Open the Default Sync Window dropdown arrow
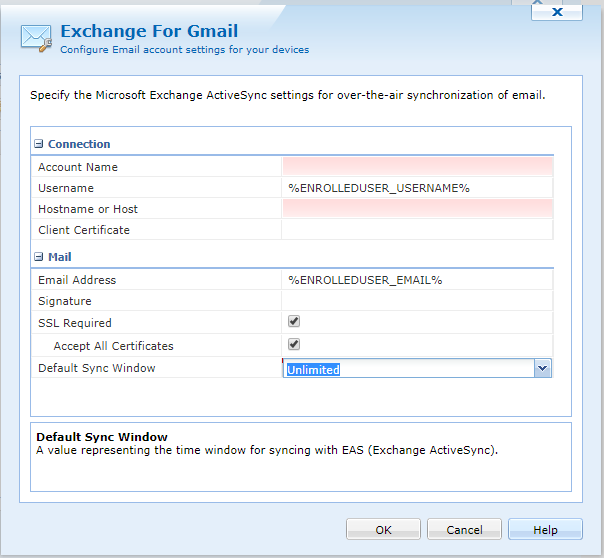 pos(542,369)
